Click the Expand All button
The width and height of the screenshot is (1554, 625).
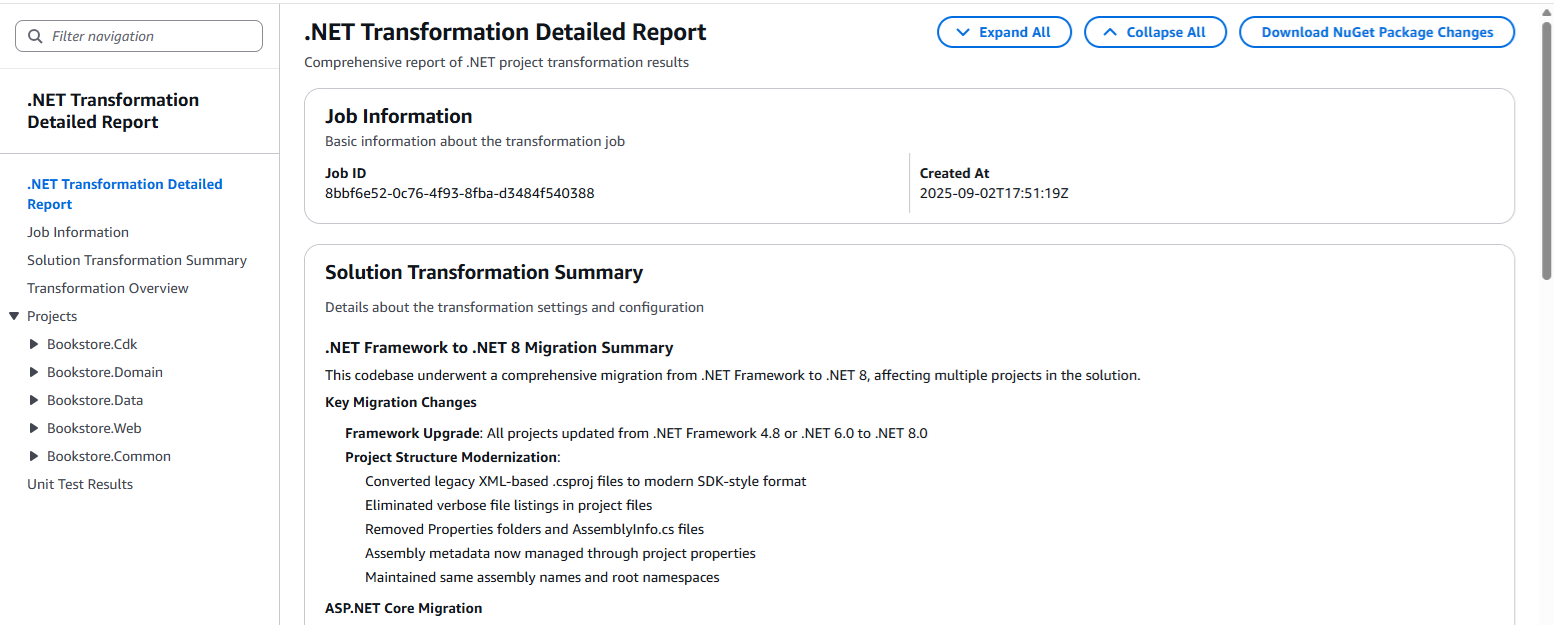pyautogui.click(x=1004, y=31)
